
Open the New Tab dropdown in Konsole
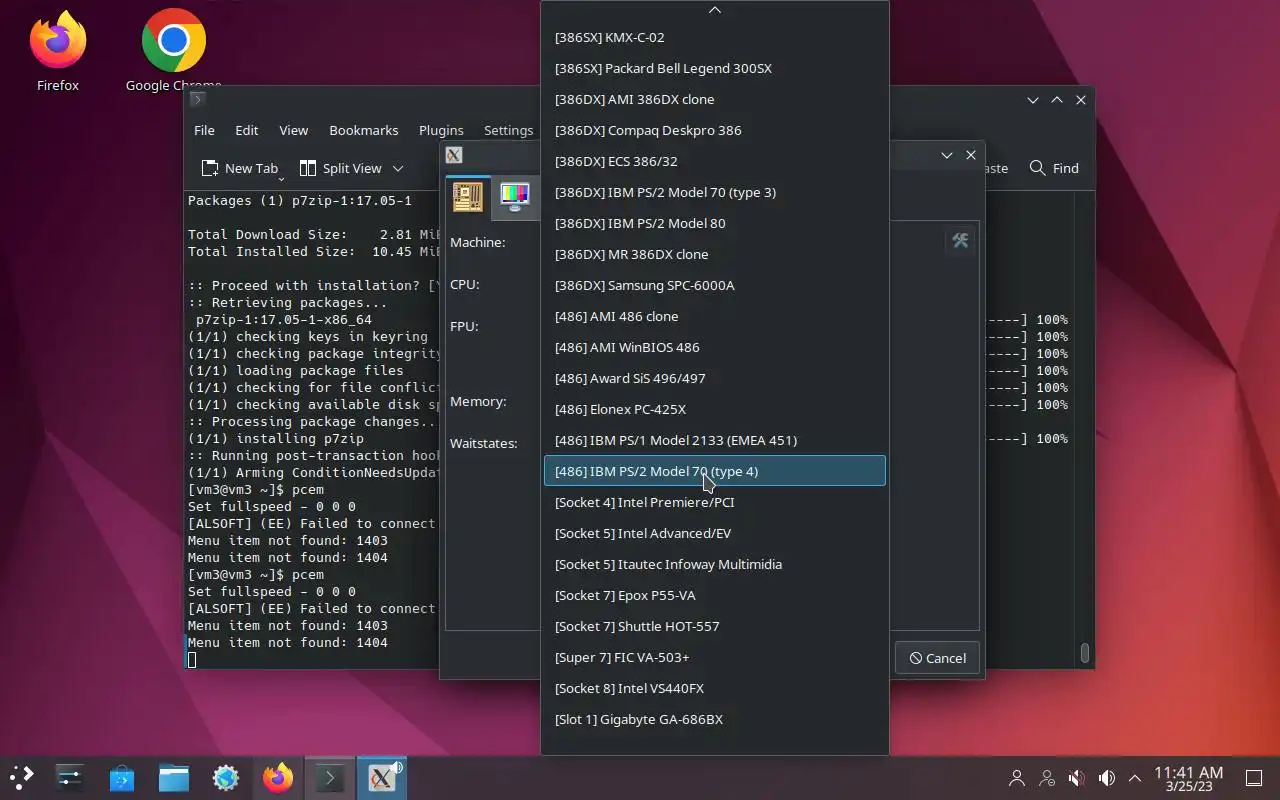click(x=281, y=178)
